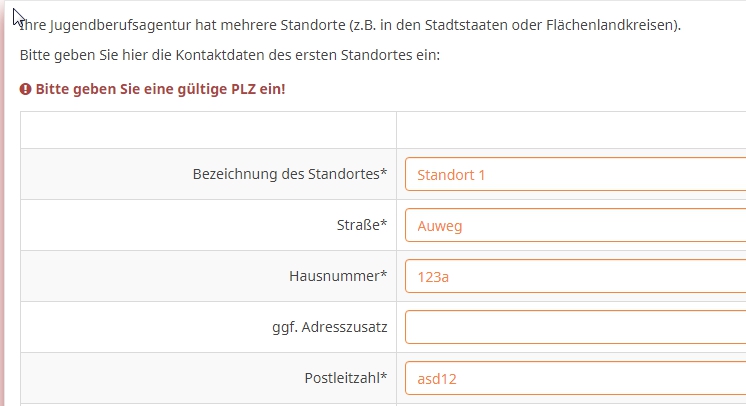Click the empty left table header cell

tap(208, 130)
